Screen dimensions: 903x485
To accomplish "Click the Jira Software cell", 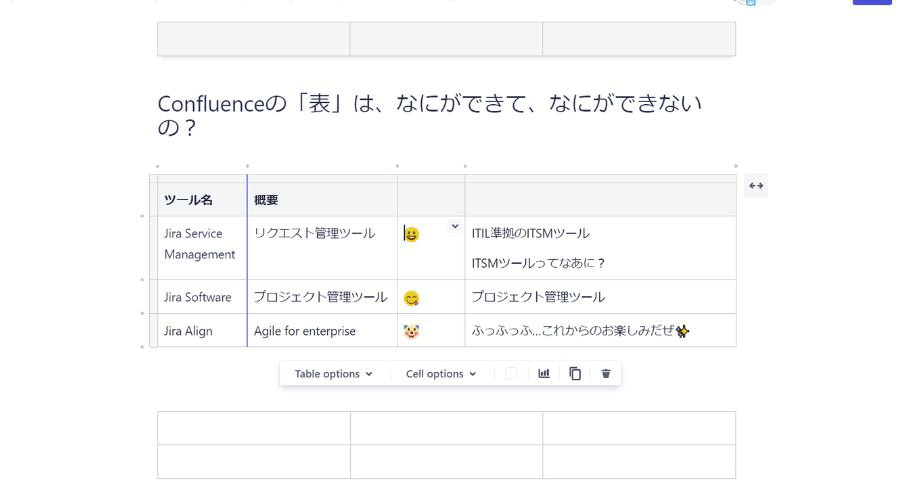I will pyautogui.click(x=202, y=297).
